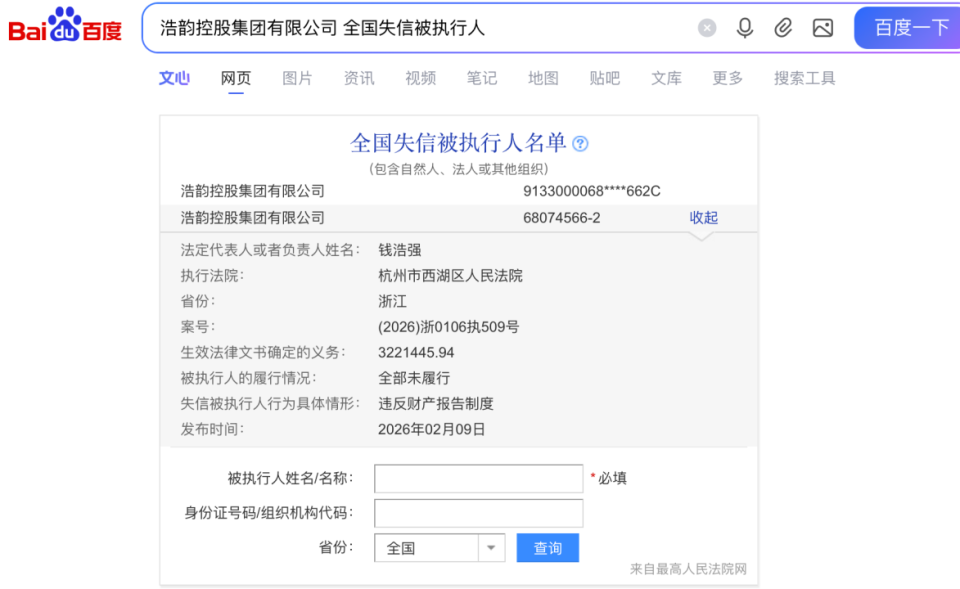The image size is (960, 589).
Task: Expand the row with code 9133000068****662C
Action: click(459, 191)
